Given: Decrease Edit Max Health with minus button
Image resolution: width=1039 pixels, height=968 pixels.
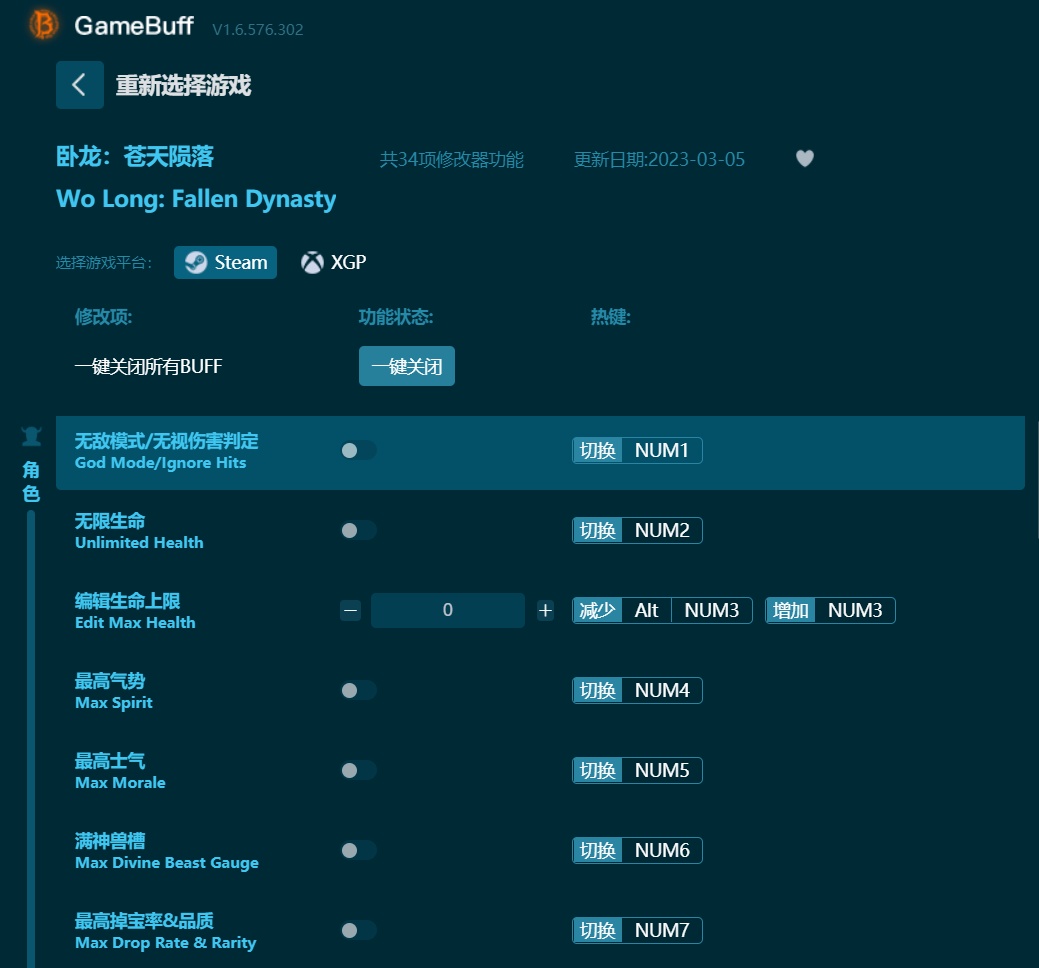Looking at the screenshot, I should click(x=351, y=610).
